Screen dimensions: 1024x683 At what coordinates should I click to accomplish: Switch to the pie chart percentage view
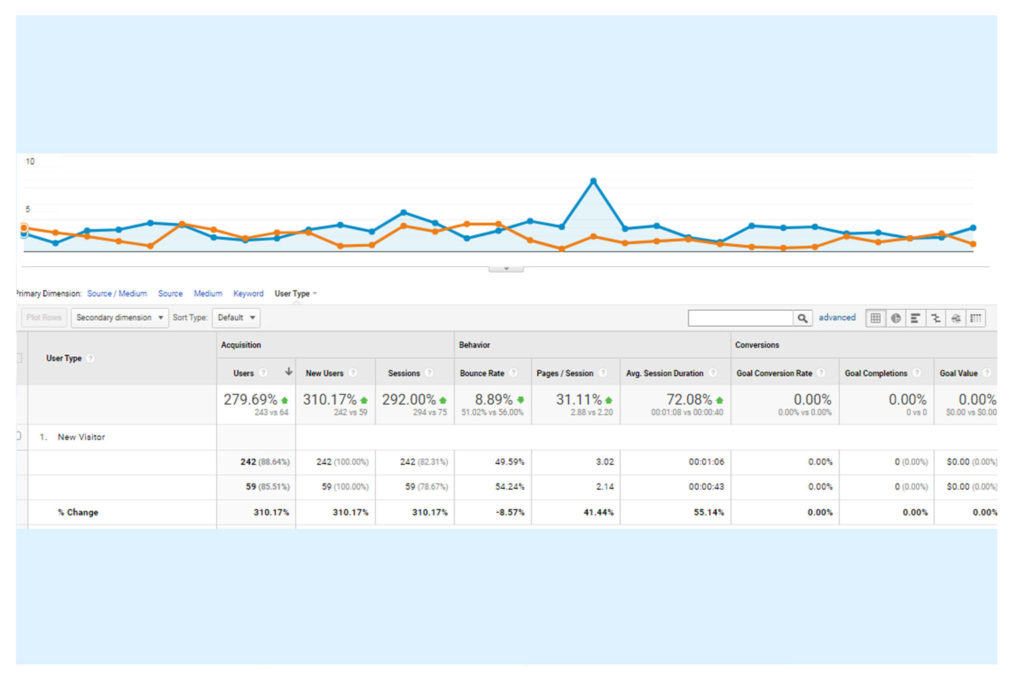[x=896, y=318]
